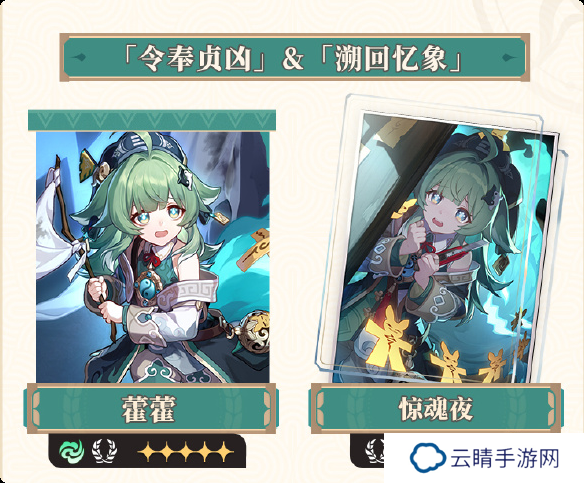
Task: Select the first gold rarity star
Action: coord(147,452)
